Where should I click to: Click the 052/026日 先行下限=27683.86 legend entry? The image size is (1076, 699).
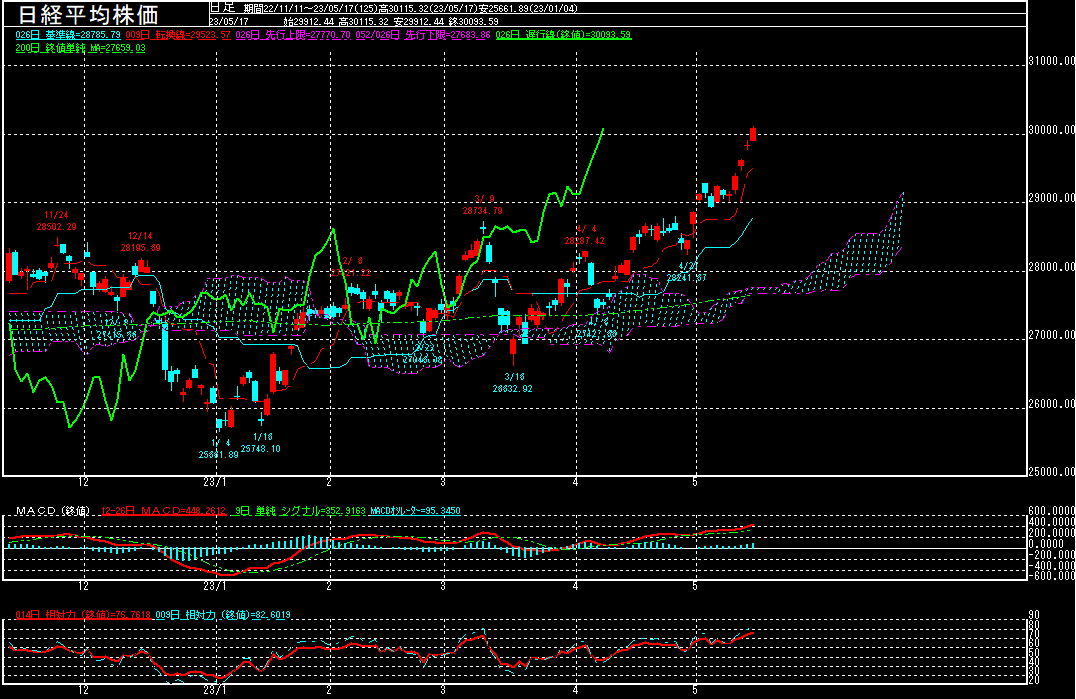point(423,34)
